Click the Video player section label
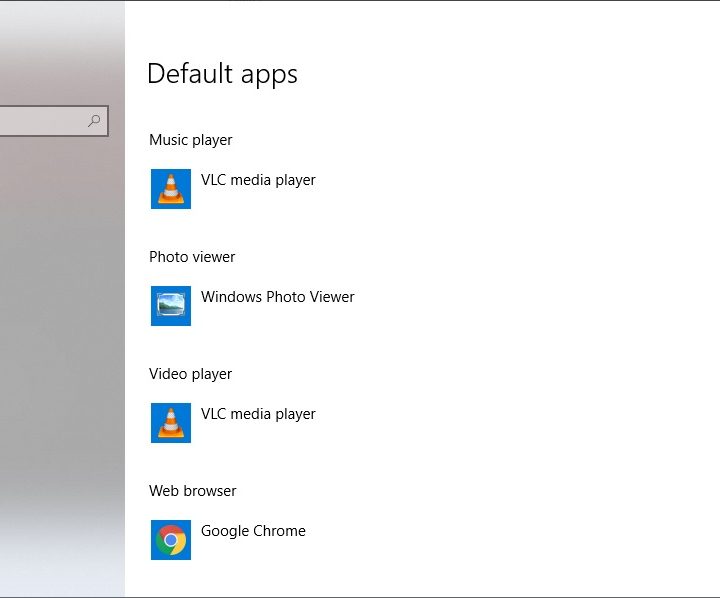Screen dimensions: 720x598 click(190, 374)
